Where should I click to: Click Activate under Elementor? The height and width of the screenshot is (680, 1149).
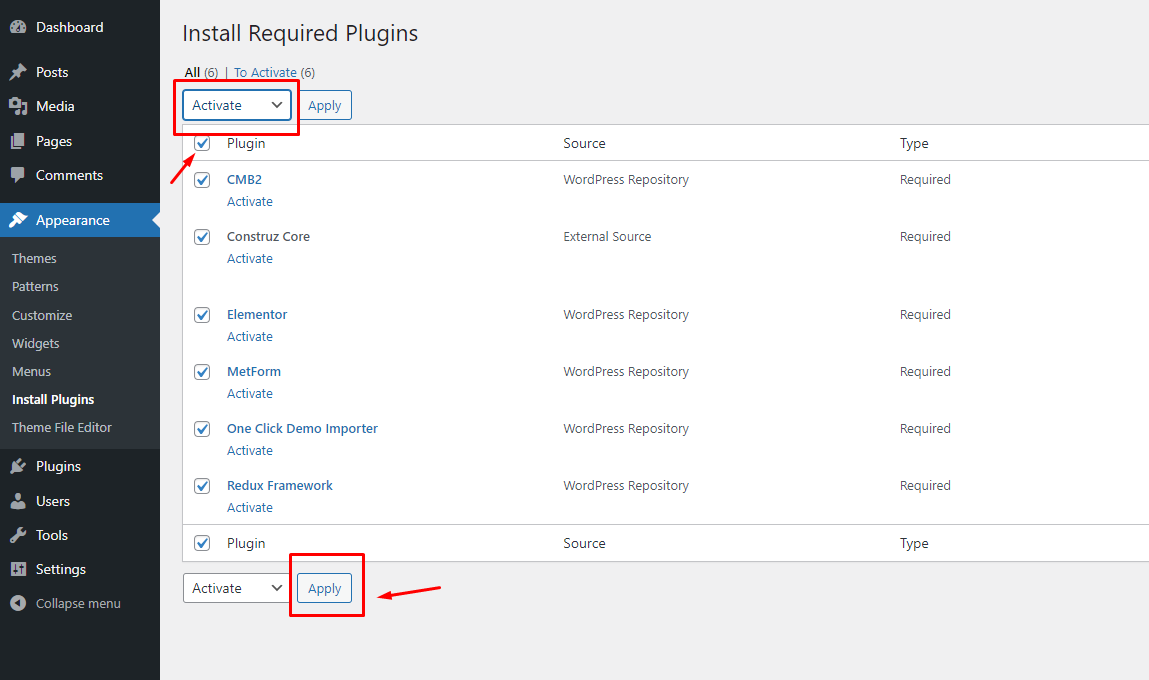click(250, 336)
